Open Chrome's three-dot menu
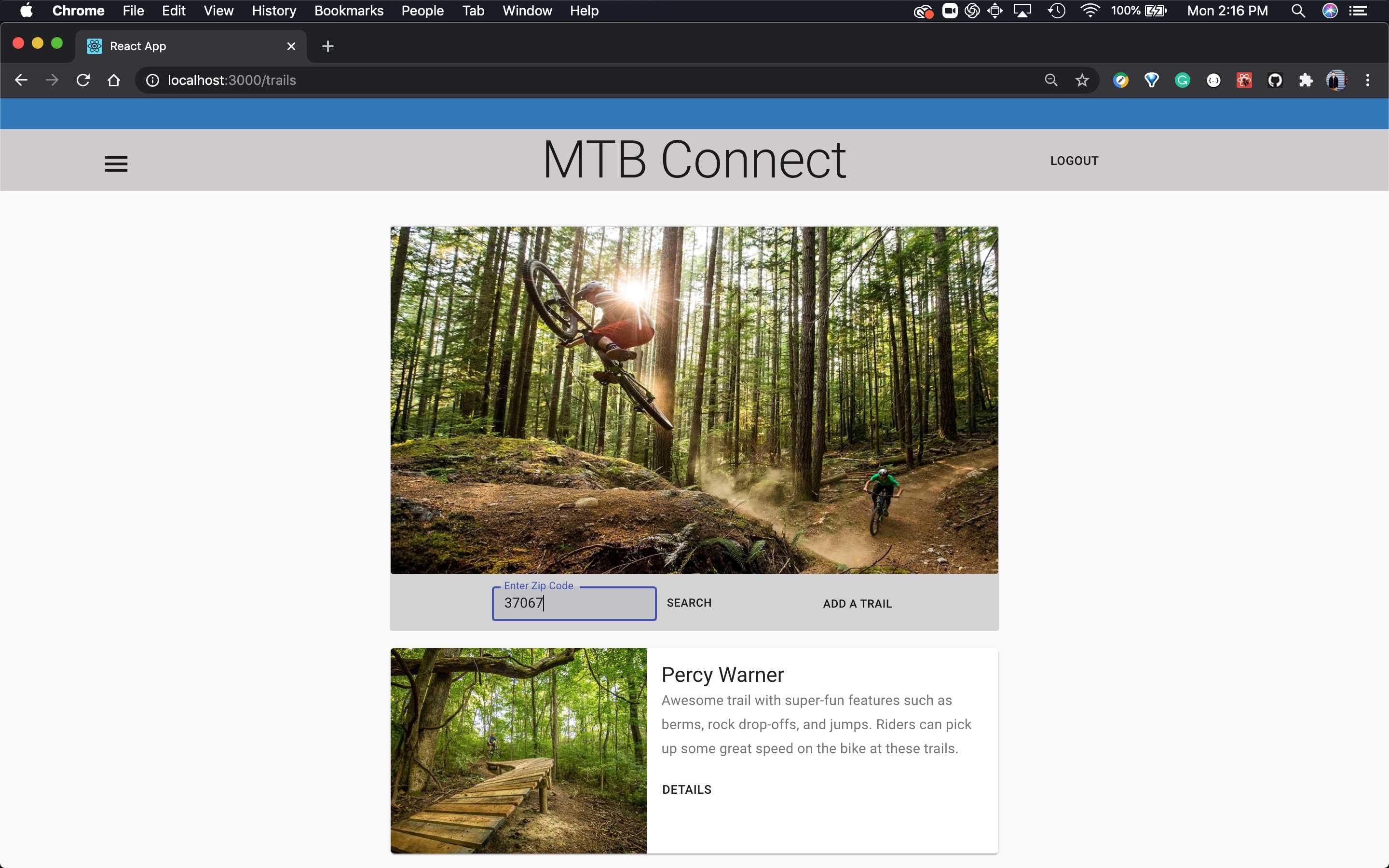This screenshot has height=868, width=1389. coord(1368,81)
